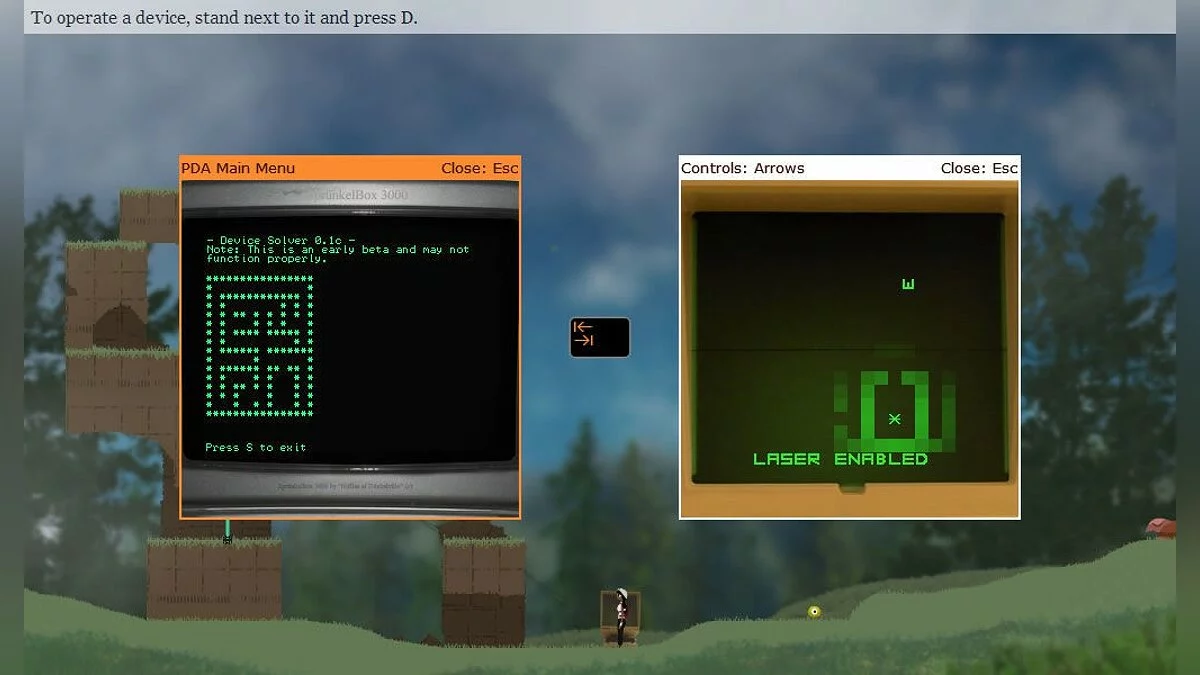This screenshot has height=675, width=1200.
Task: Click the 'LASER ENABLED' status text
Action: (840, 459)
